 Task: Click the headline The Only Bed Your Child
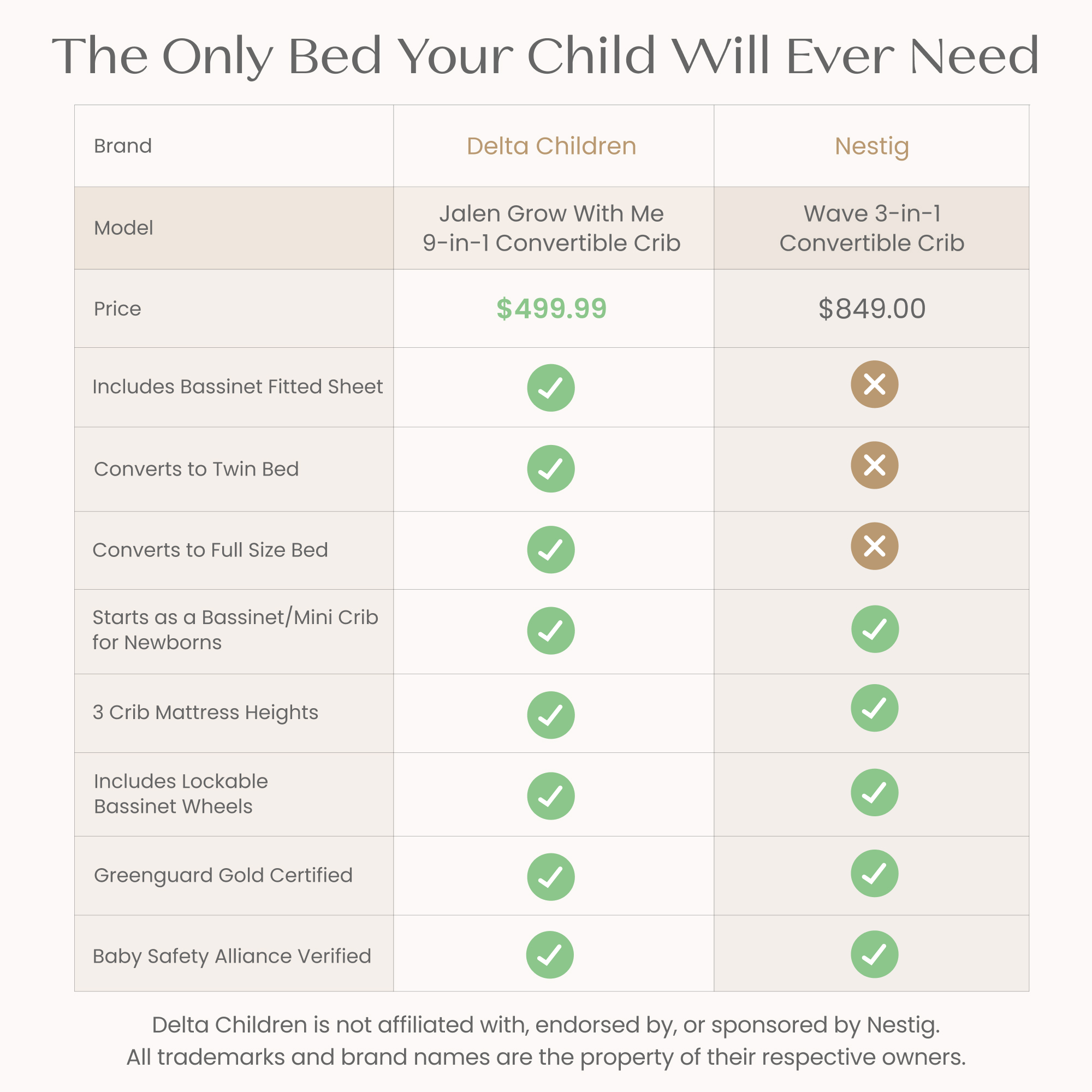tap(354, 57)
